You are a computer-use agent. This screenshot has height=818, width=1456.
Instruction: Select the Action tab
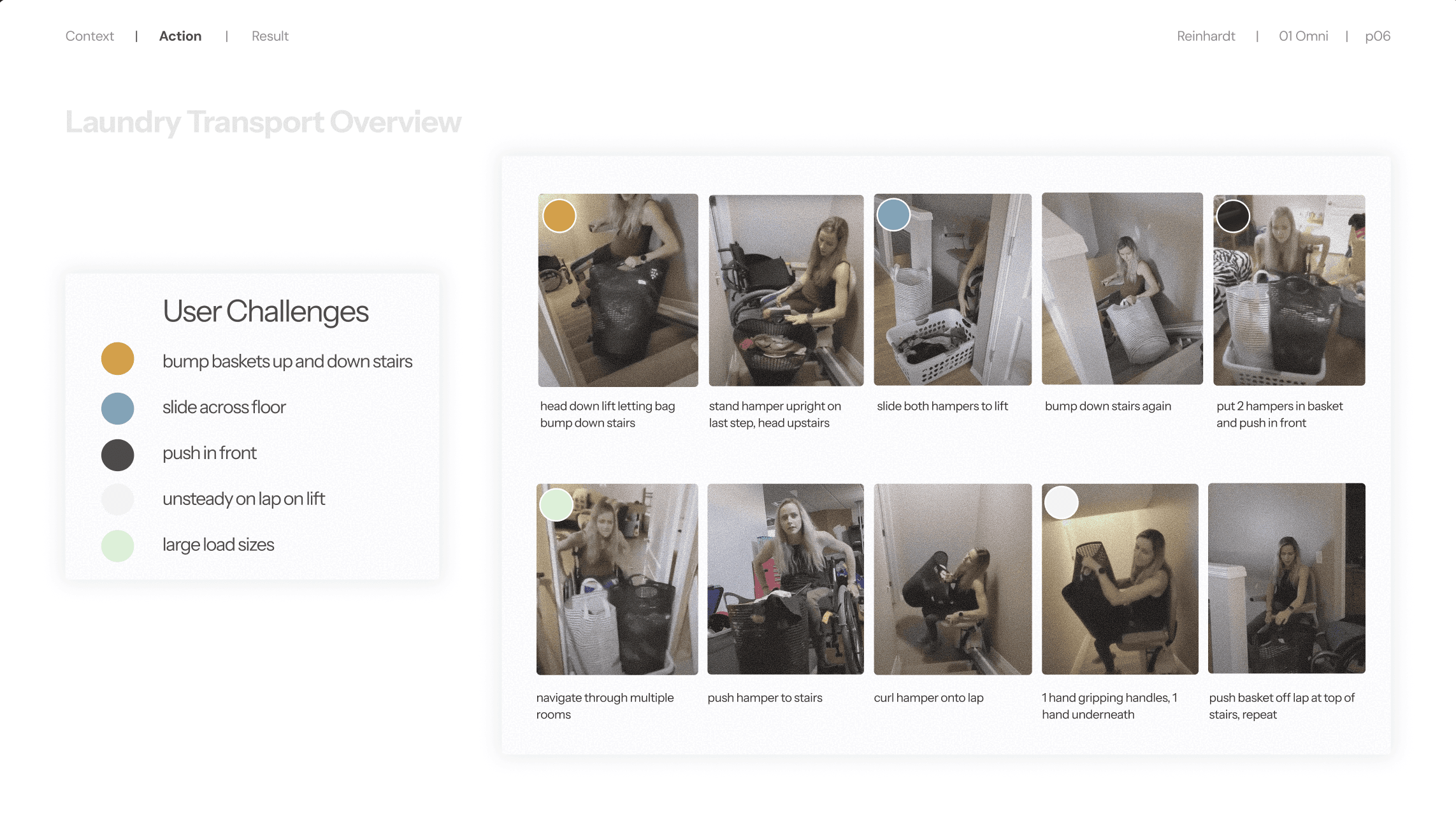tap(180, 36)
